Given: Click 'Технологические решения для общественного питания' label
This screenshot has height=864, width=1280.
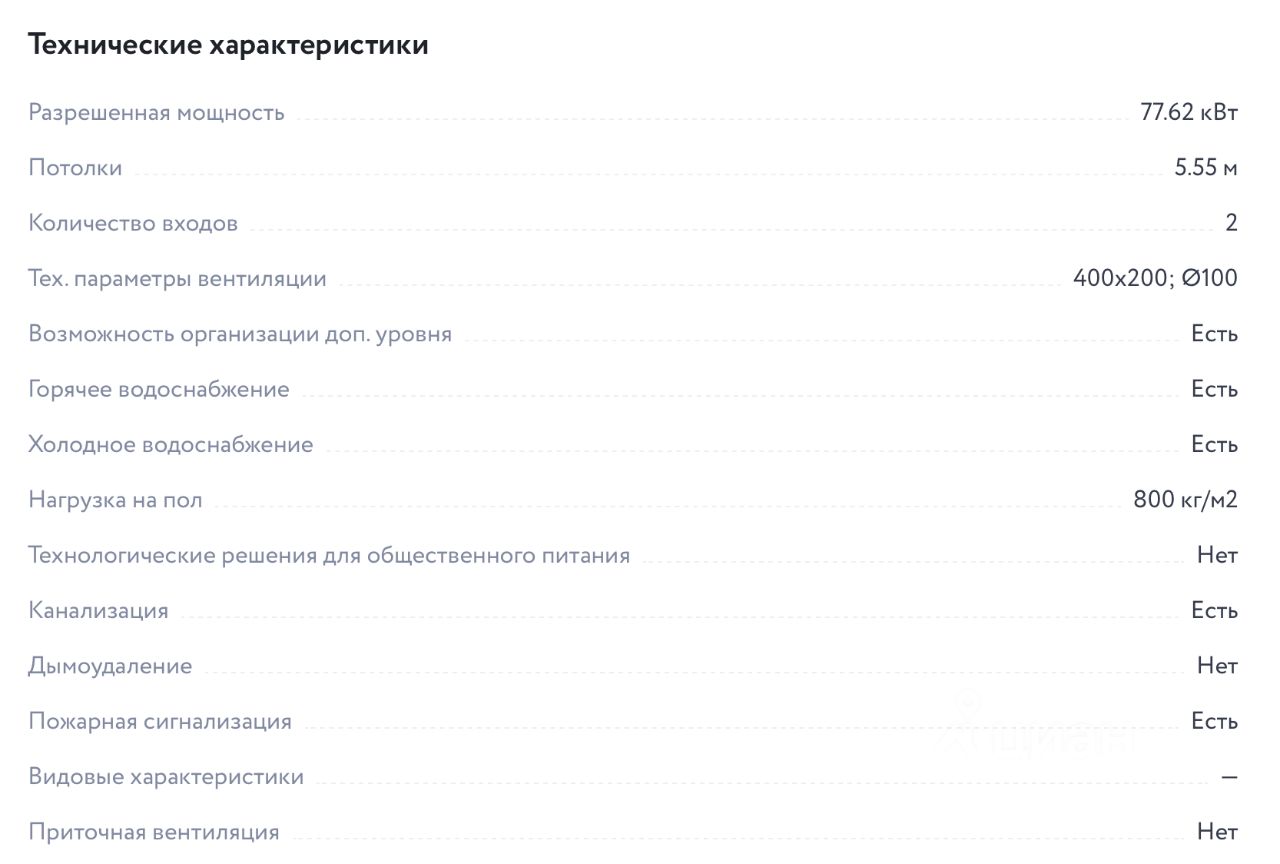Looking at the screenshot, I should click(x=329, y=555).
